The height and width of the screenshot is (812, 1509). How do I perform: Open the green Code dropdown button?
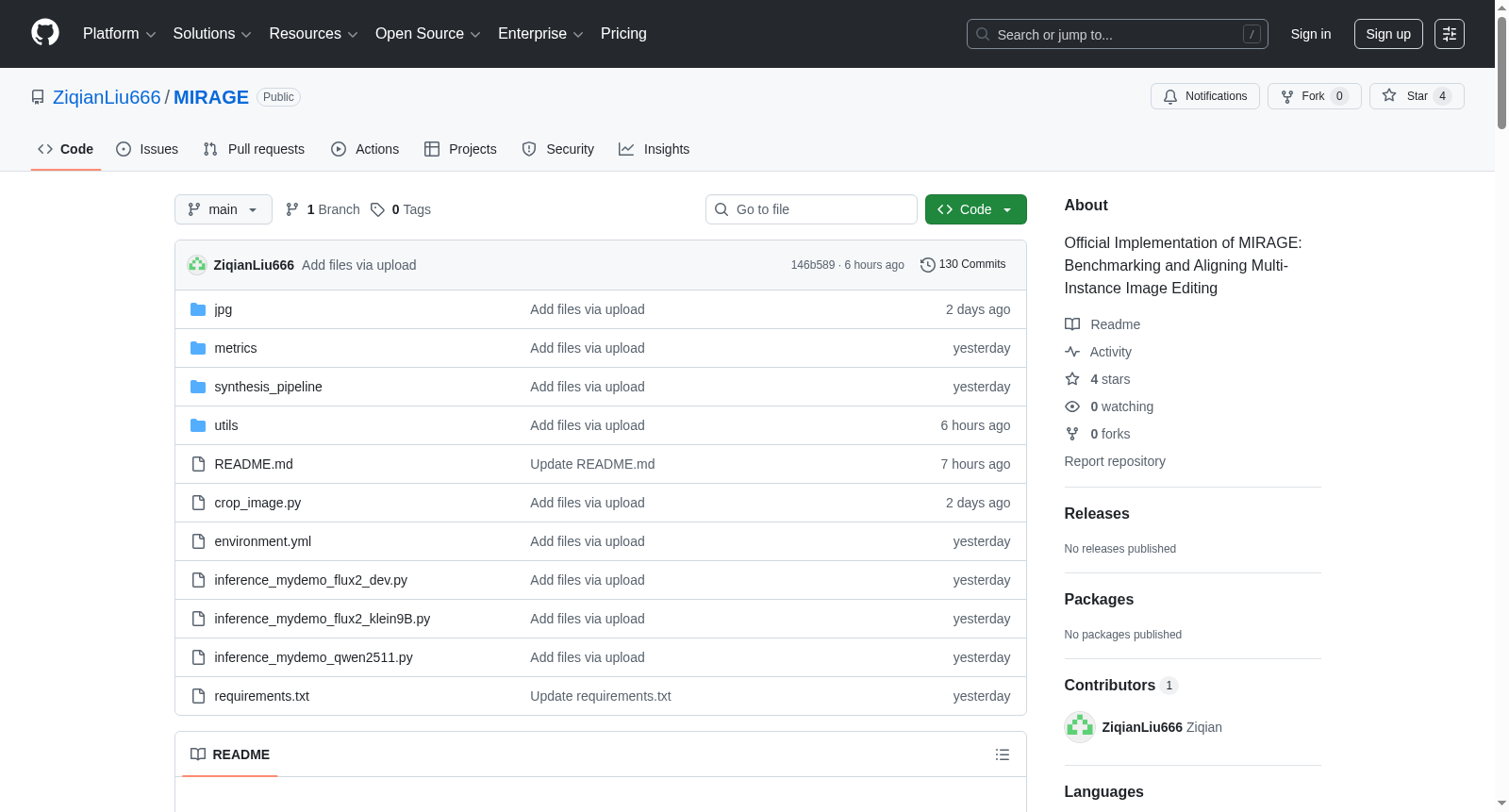coord(976,209)
